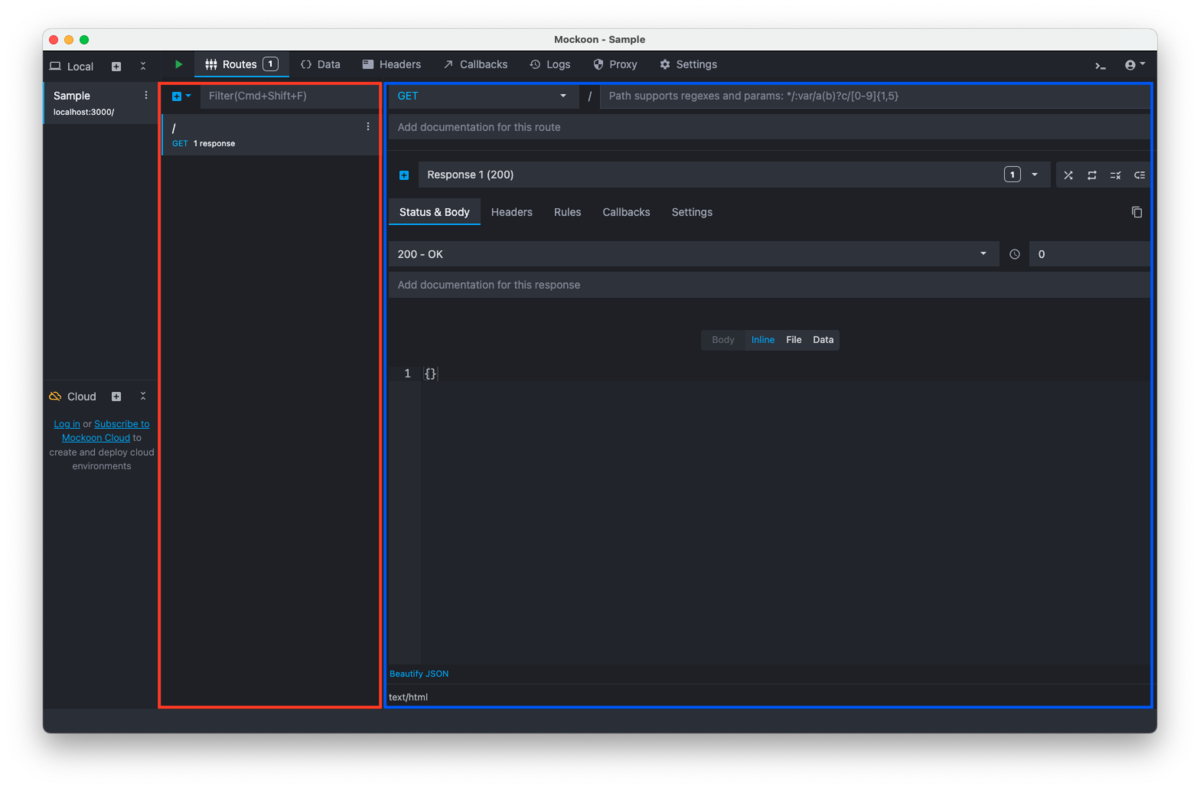Click the route path input field
The width and height of the screenshot is (1200, 790).
coord(874,96)
